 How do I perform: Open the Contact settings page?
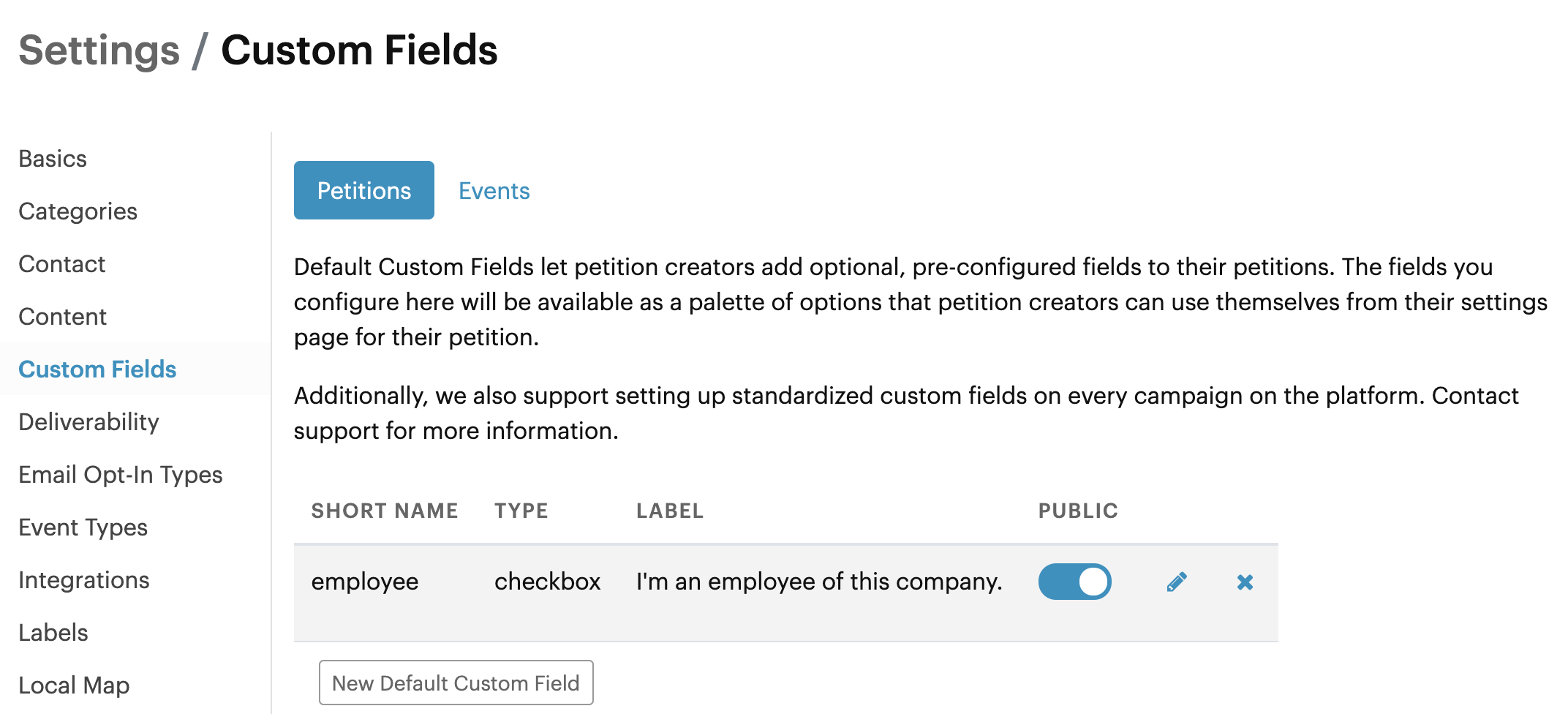tap(62, 264)
